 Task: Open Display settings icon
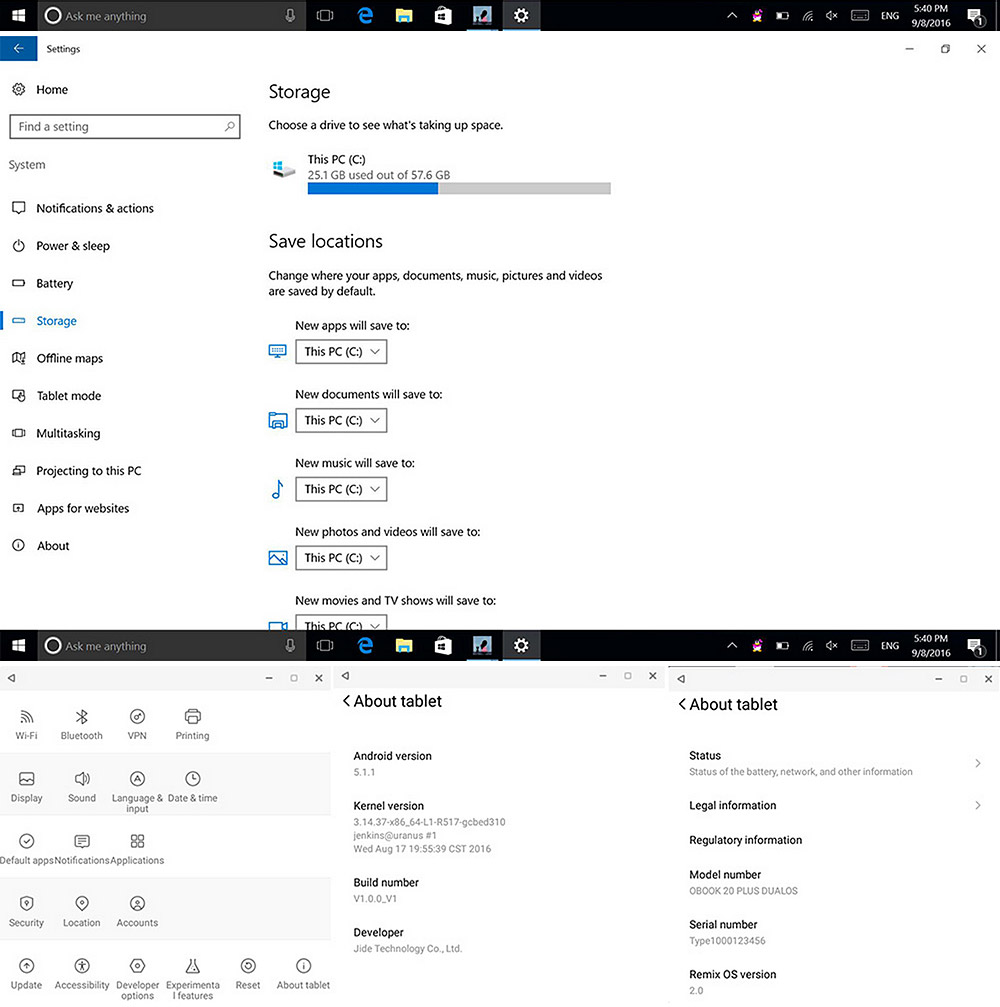[x=26, y=787]
